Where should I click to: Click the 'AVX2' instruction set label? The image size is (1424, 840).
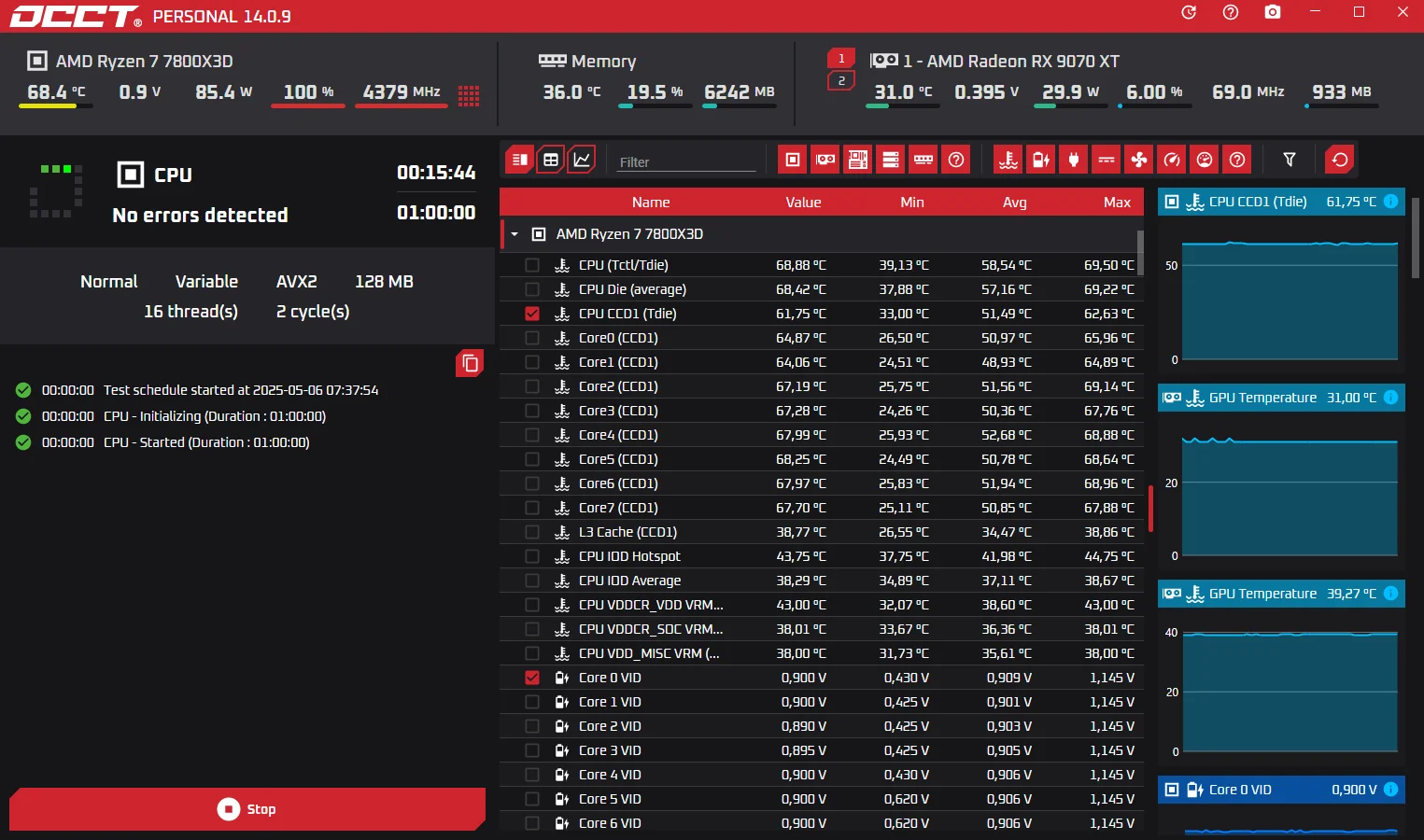pyautogui.click(x=297, y=282)
